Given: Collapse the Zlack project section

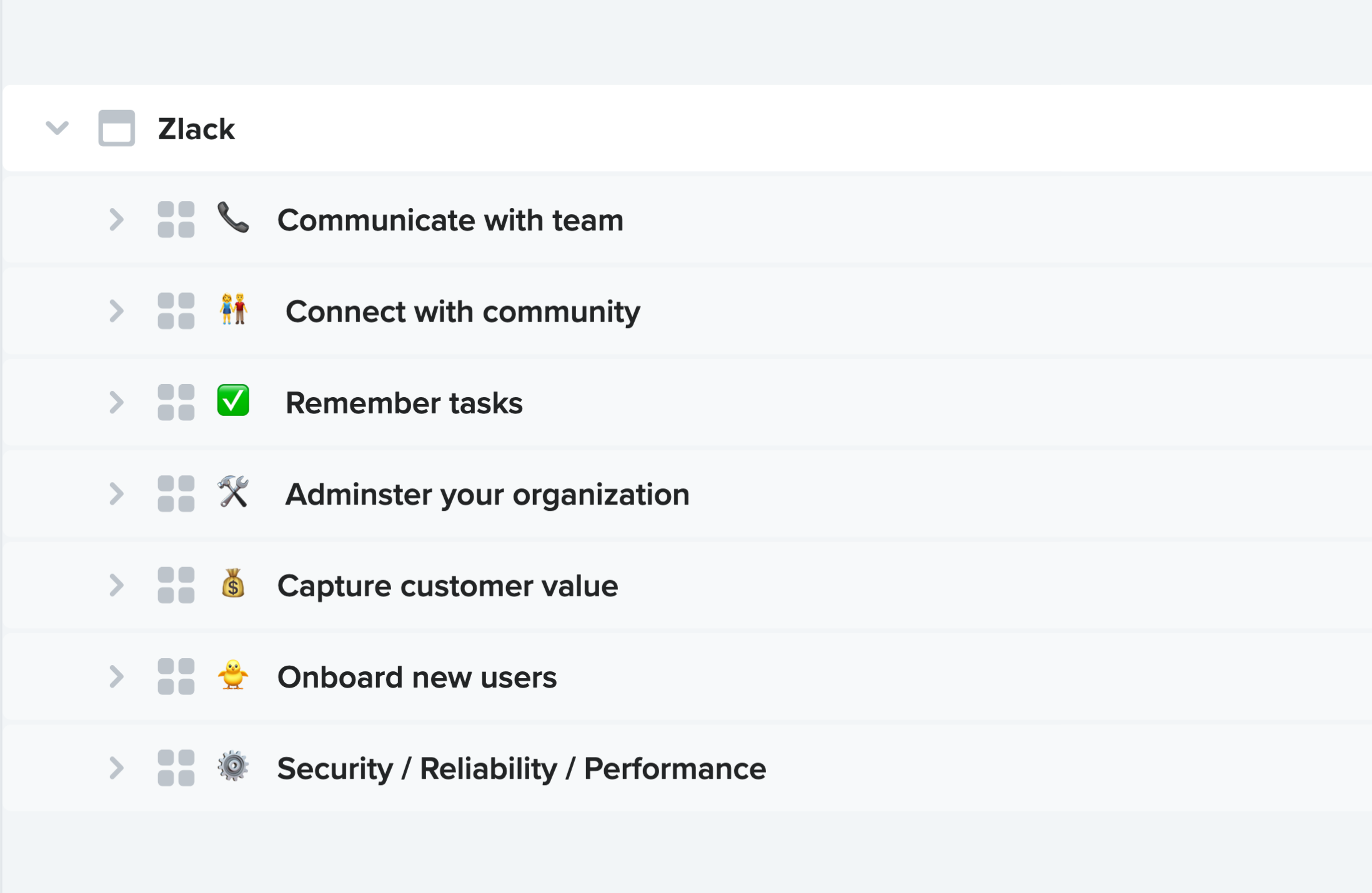Looking at the screenshot, I should (x=57, y=129).
